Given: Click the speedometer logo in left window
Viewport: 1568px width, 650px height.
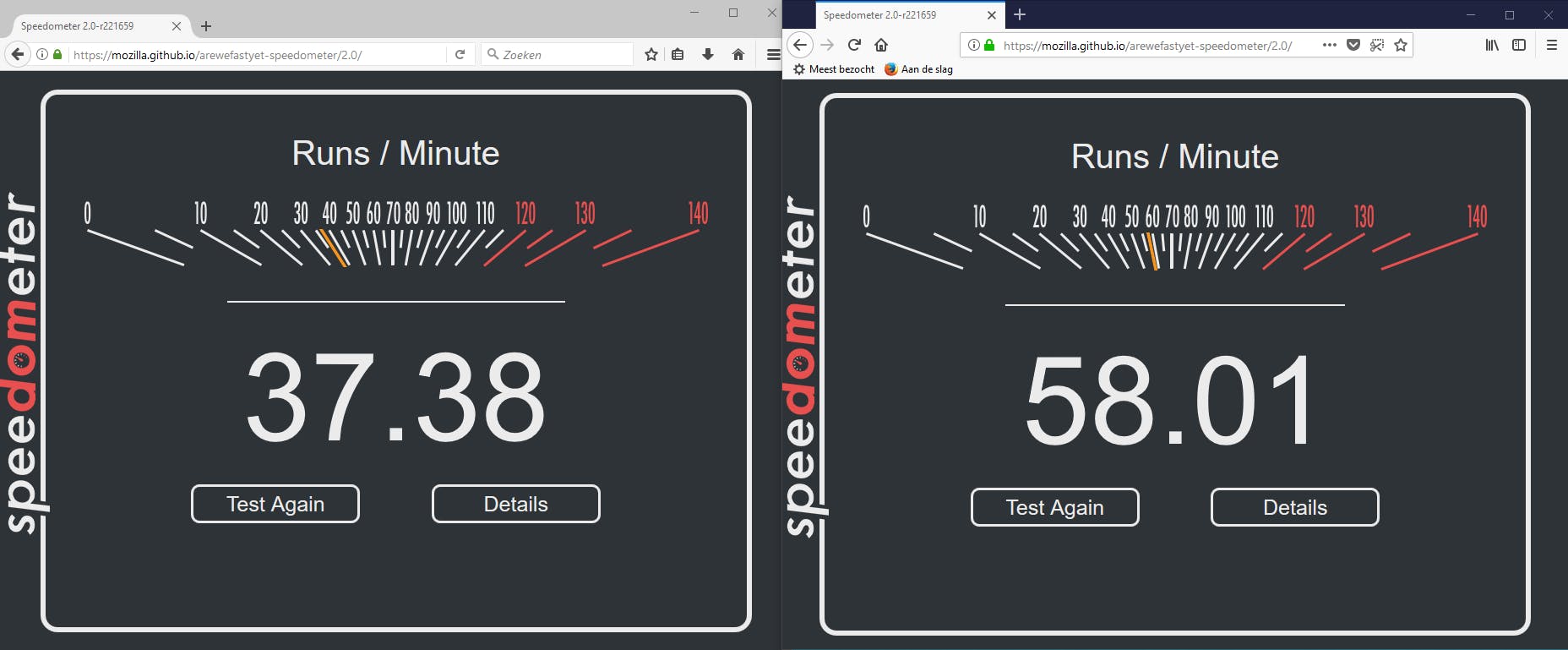Looking at the screenshot, I should [22, 363].
